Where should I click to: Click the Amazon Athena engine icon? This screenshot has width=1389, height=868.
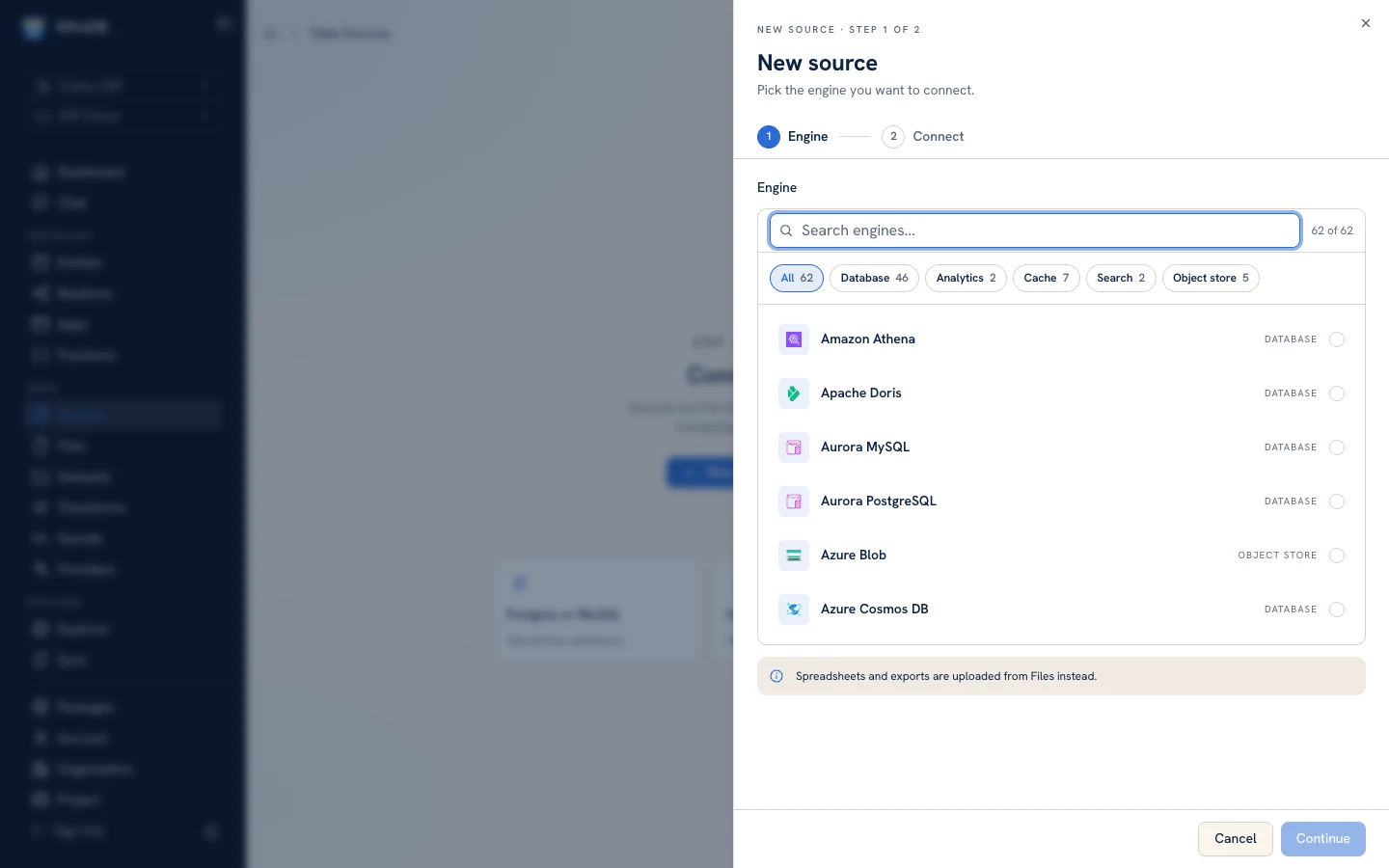794,339
